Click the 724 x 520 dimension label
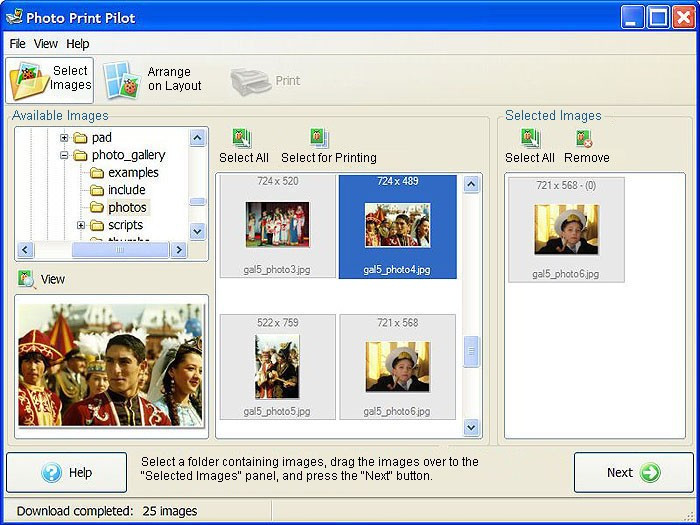Image resolution: width=700 pixels, height=525 pixels. click(278, 181)
